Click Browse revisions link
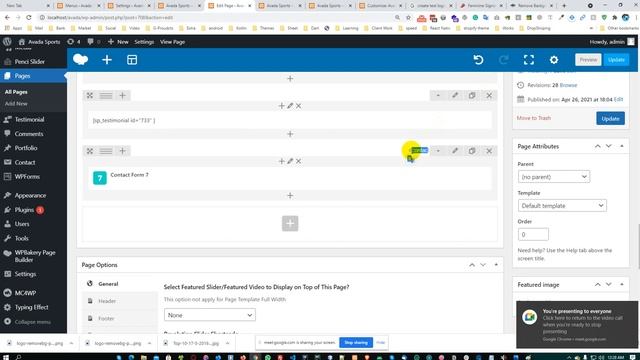This screenshot has height=360, width=640. (x=569, y=85)
